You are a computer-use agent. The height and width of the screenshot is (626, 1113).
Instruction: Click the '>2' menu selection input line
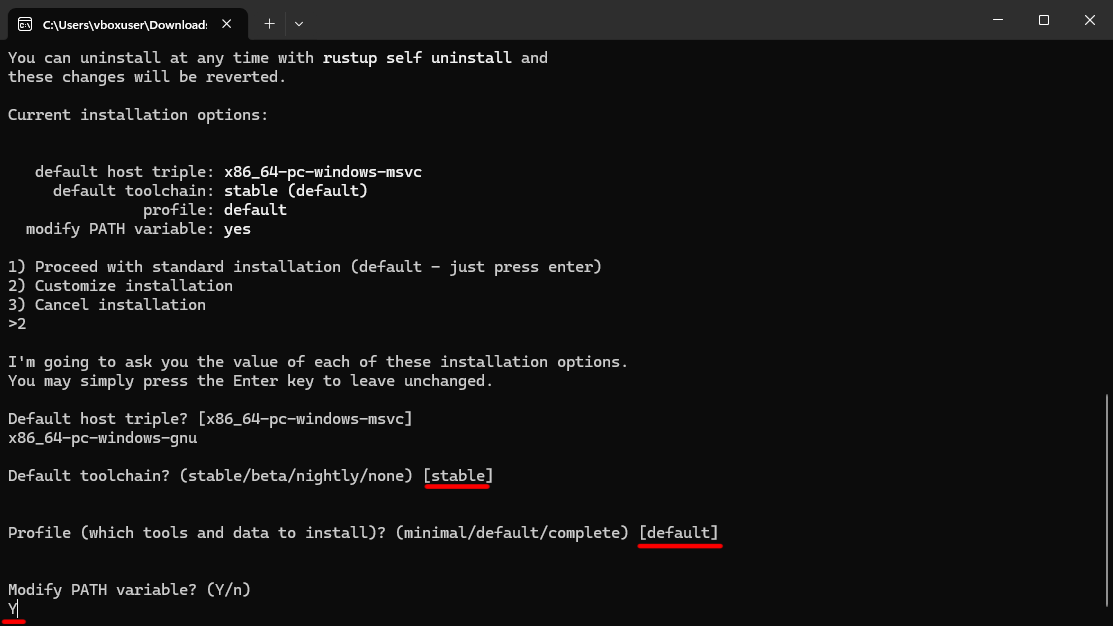pyautogui.click(x=17, y=324)
